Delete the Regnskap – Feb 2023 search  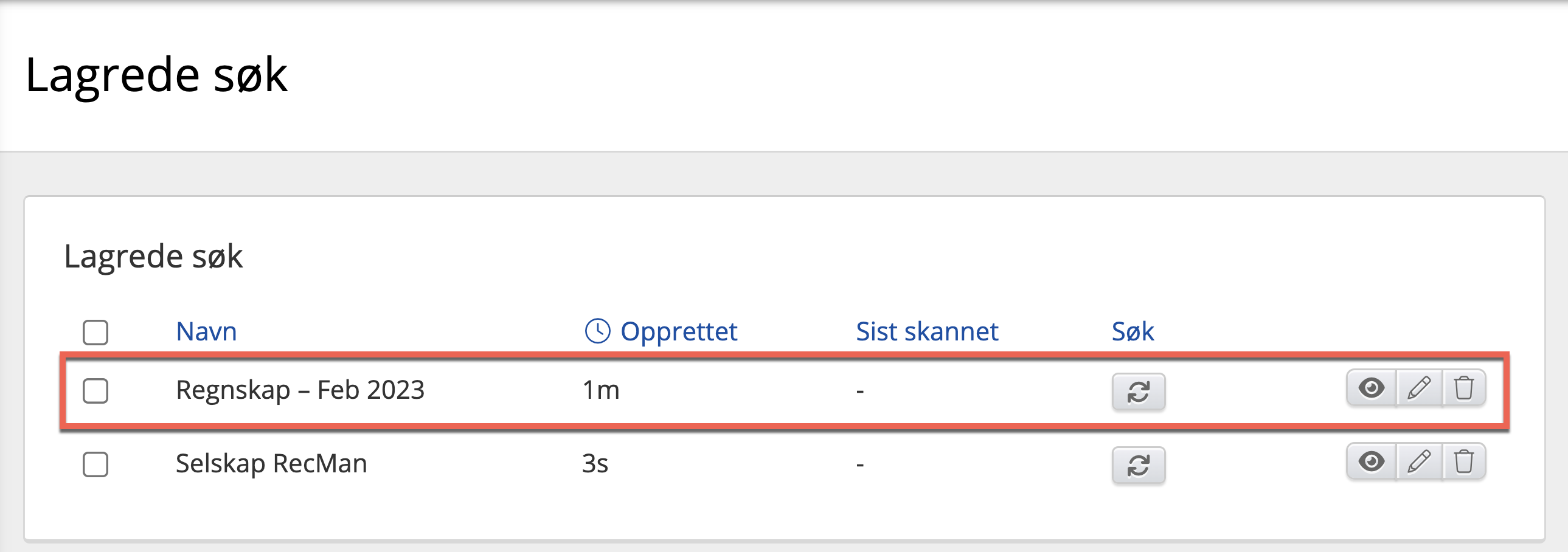click(x=1464, y=388)
